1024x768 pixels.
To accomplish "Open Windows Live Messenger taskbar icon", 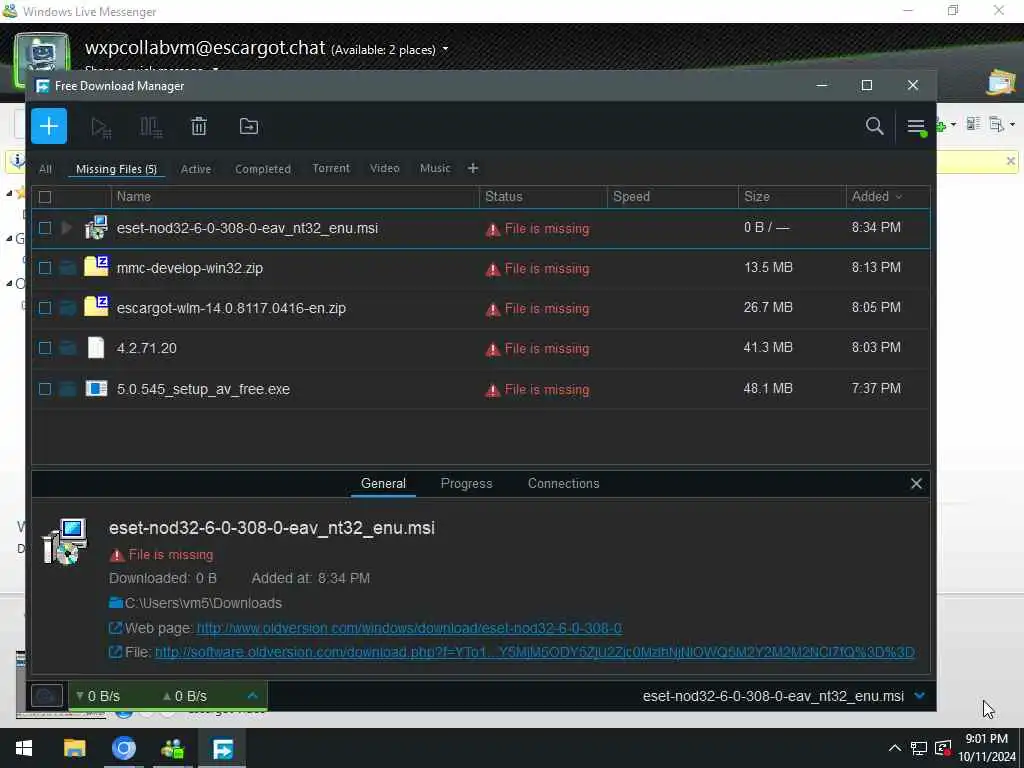I will point(172,748).
